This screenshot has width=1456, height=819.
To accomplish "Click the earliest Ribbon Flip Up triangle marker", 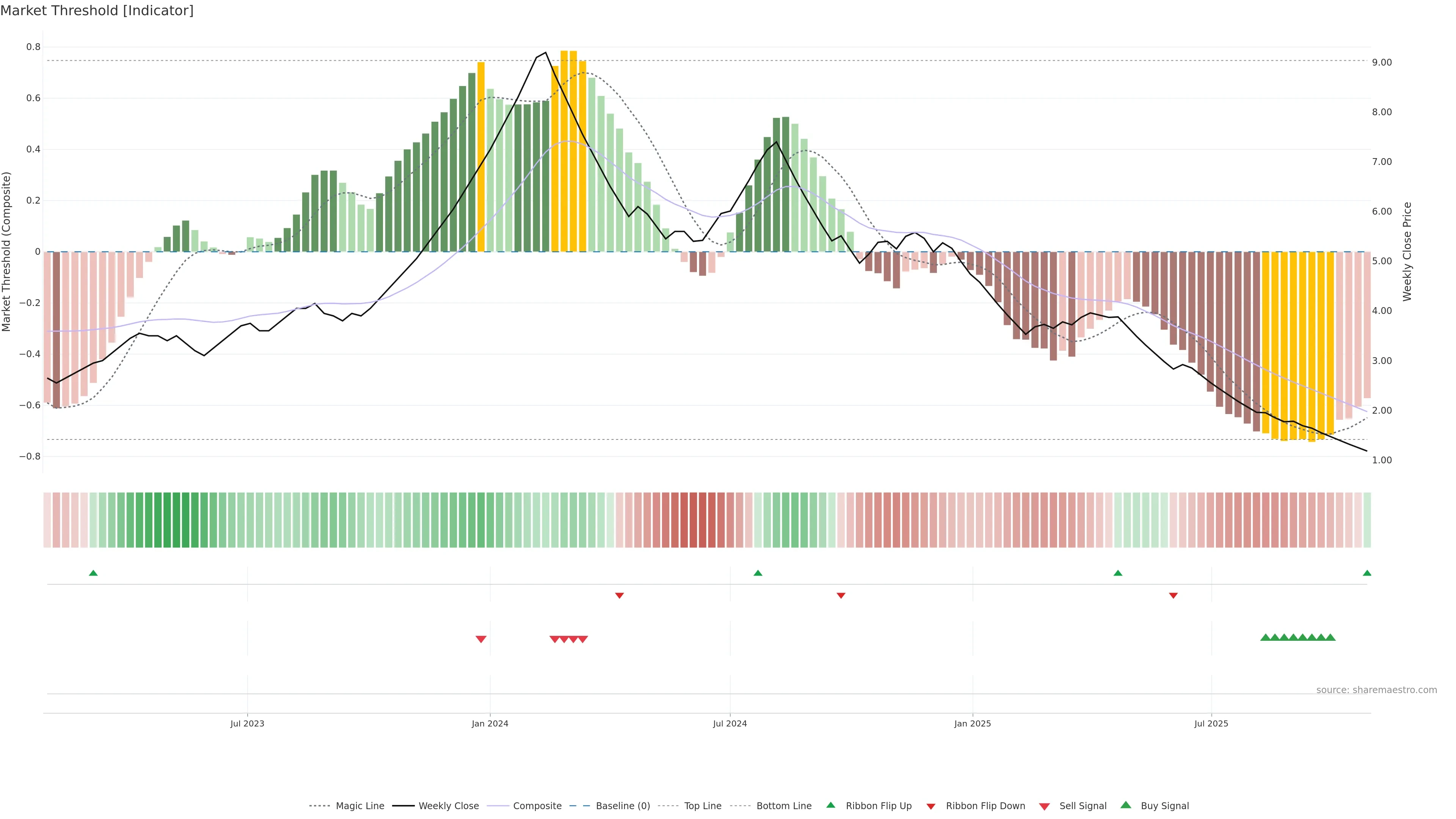I will point(93,573).
